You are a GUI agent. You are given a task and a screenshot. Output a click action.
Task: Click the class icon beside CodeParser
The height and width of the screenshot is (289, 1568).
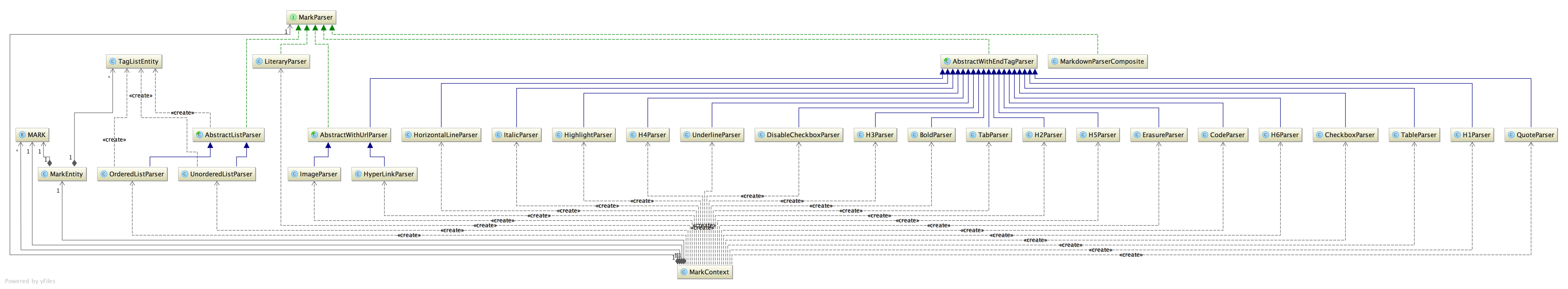point(1204,135)
